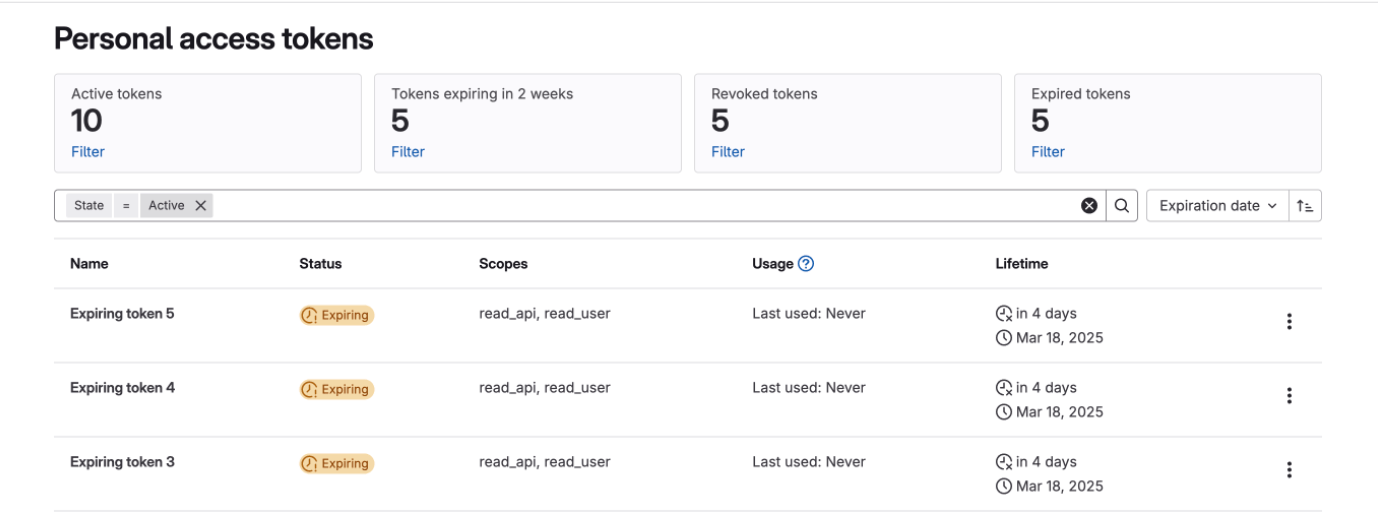Click the search magnifier icon
The width and height of the screenshot is (1378, 512).
tap(1121, 206)
